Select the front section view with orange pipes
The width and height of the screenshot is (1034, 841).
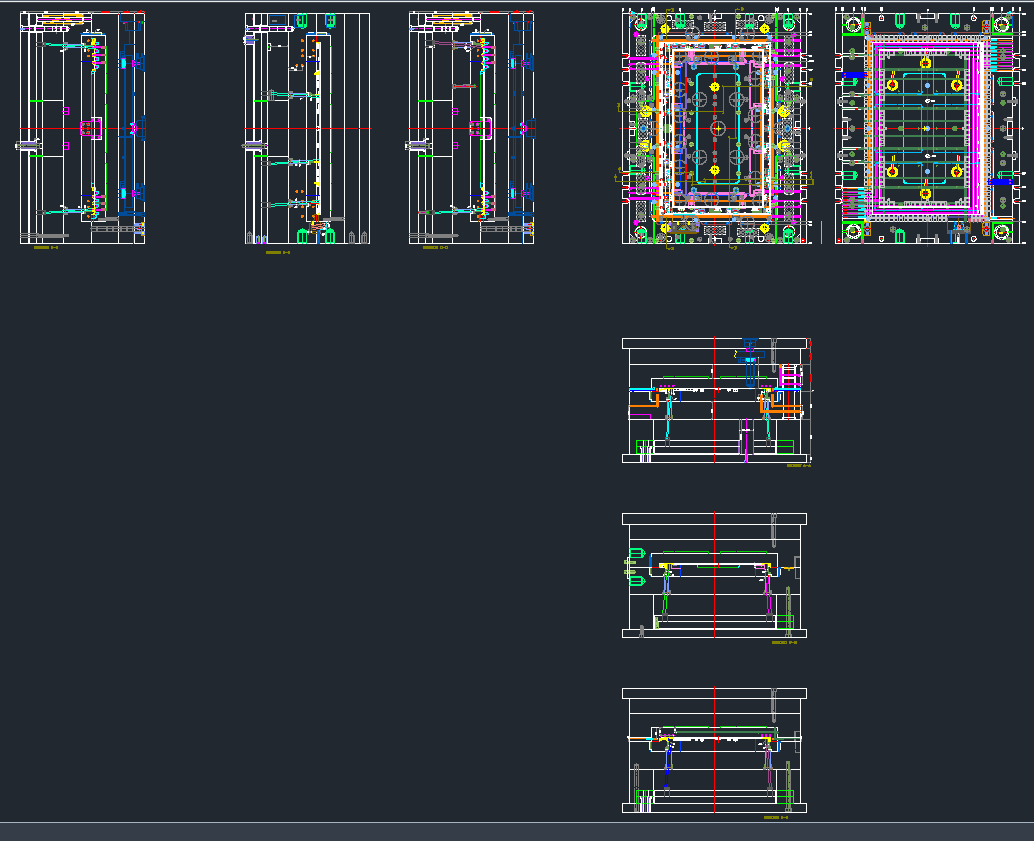[x=717, y=400]
